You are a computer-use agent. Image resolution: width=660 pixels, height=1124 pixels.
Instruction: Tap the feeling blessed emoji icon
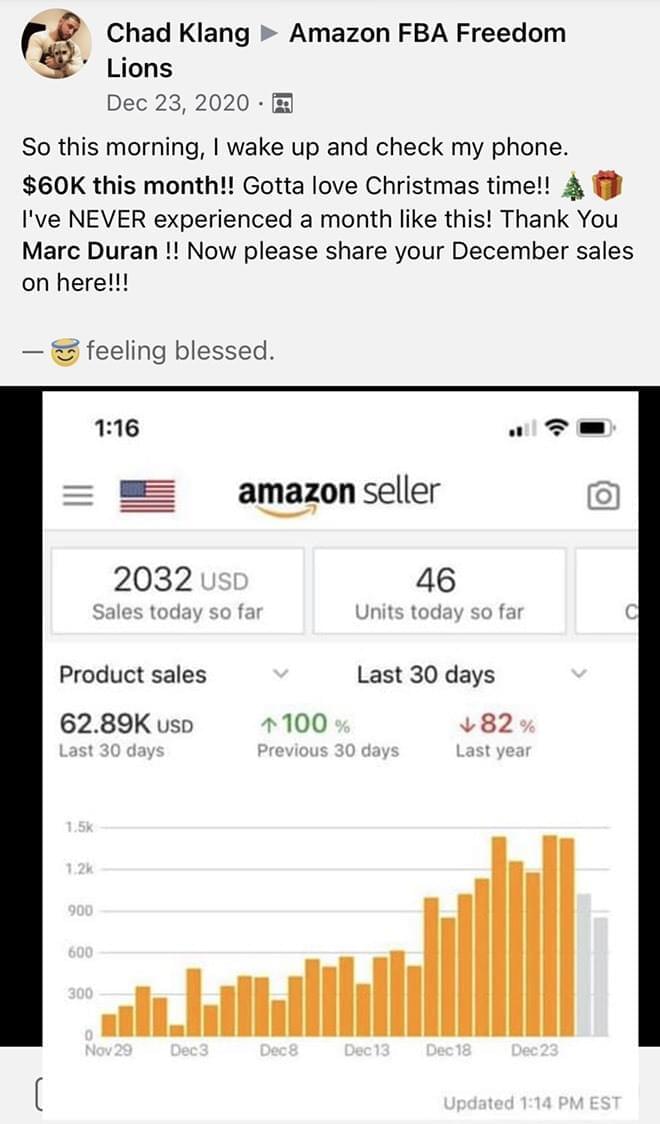69,351
